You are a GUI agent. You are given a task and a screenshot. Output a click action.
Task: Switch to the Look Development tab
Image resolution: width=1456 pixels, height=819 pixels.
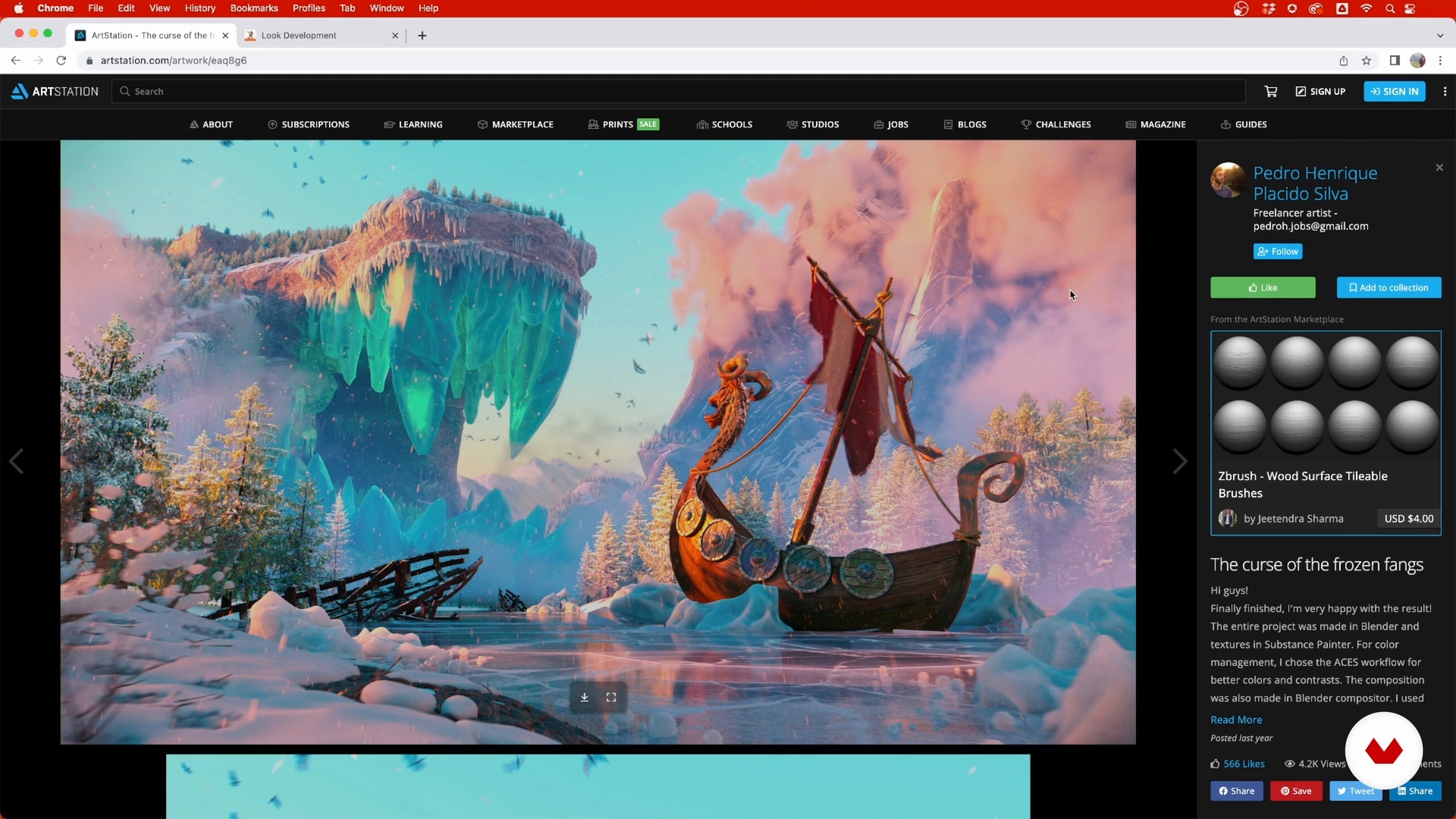click(322, 36)
